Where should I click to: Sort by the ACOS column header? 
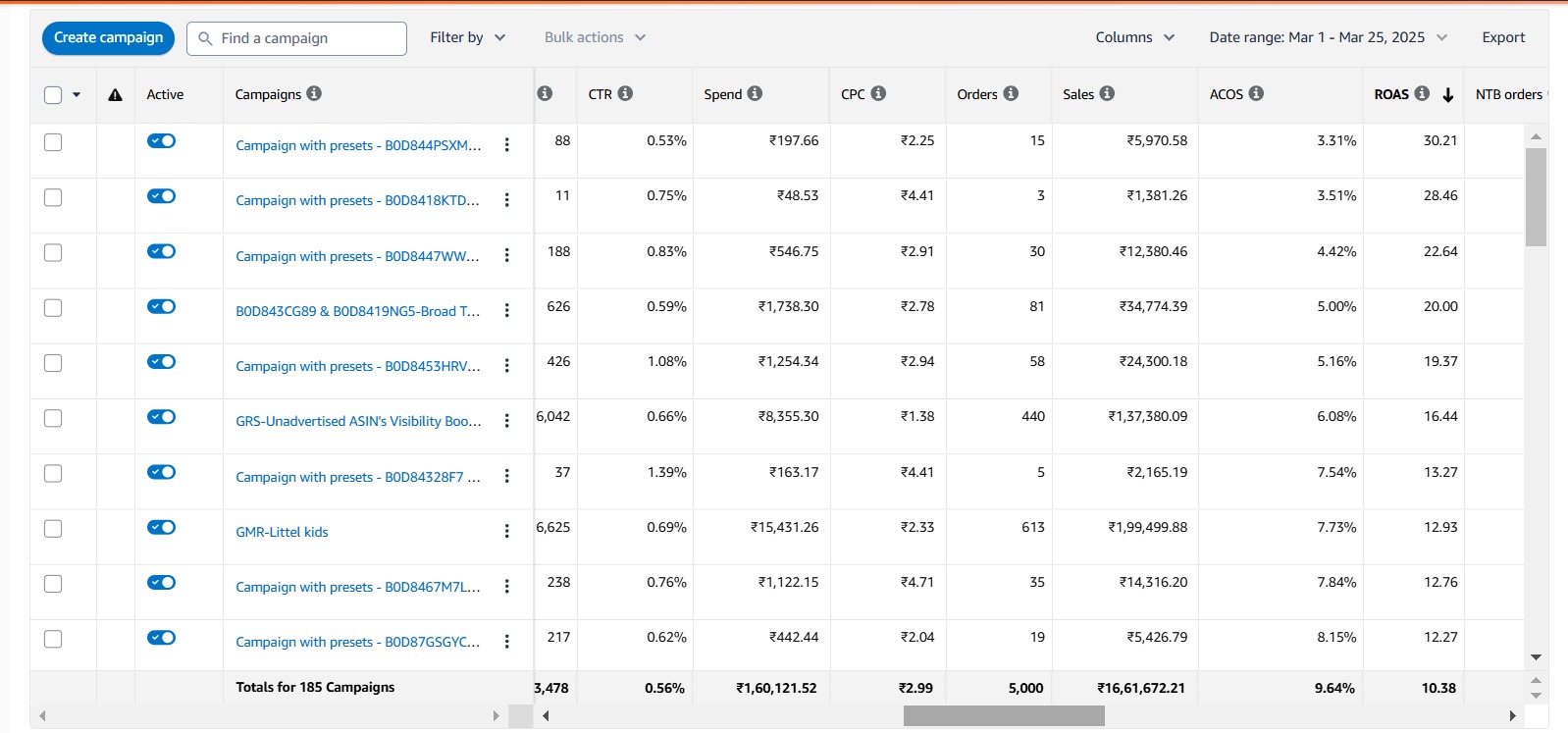pyautogui.click(x=1227, y=94)
